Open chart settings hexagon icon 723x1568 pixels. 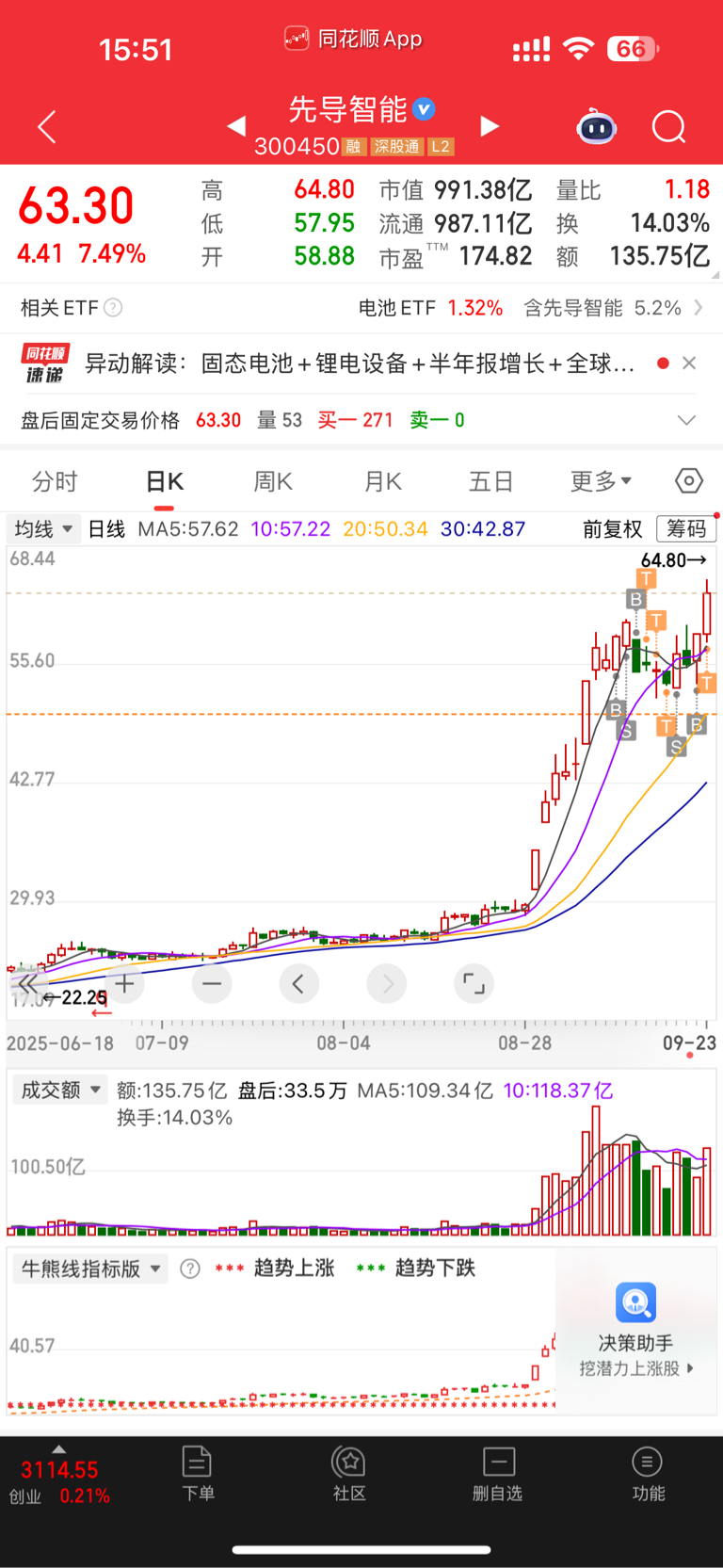[x=689, y=481]
